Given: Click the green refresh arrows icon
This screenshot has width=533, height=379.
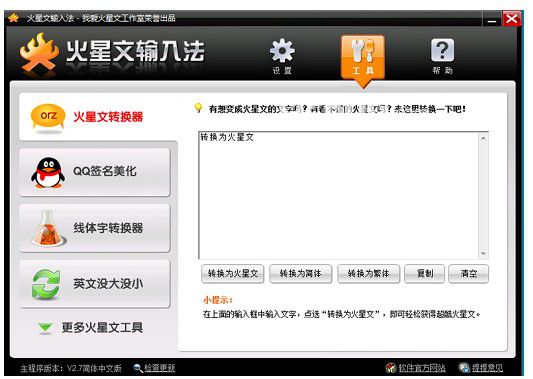Looking at the screenshot, I should (x=46, y=284).
